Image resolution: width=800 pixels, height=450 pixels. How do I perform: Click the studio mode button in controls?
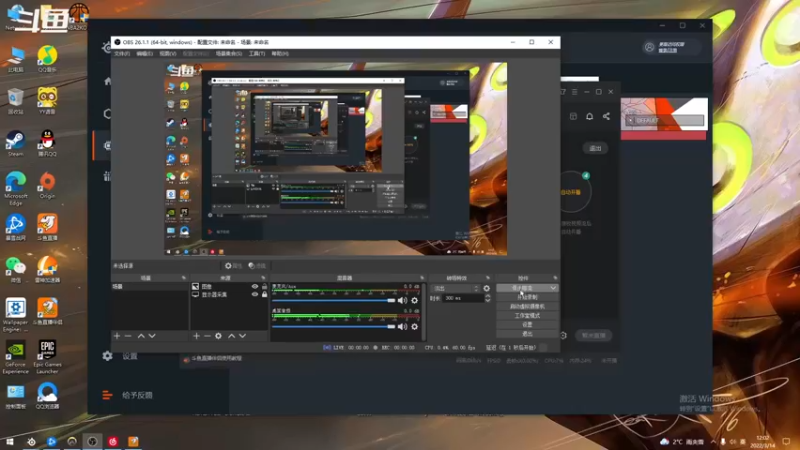(x=527, y=315)
